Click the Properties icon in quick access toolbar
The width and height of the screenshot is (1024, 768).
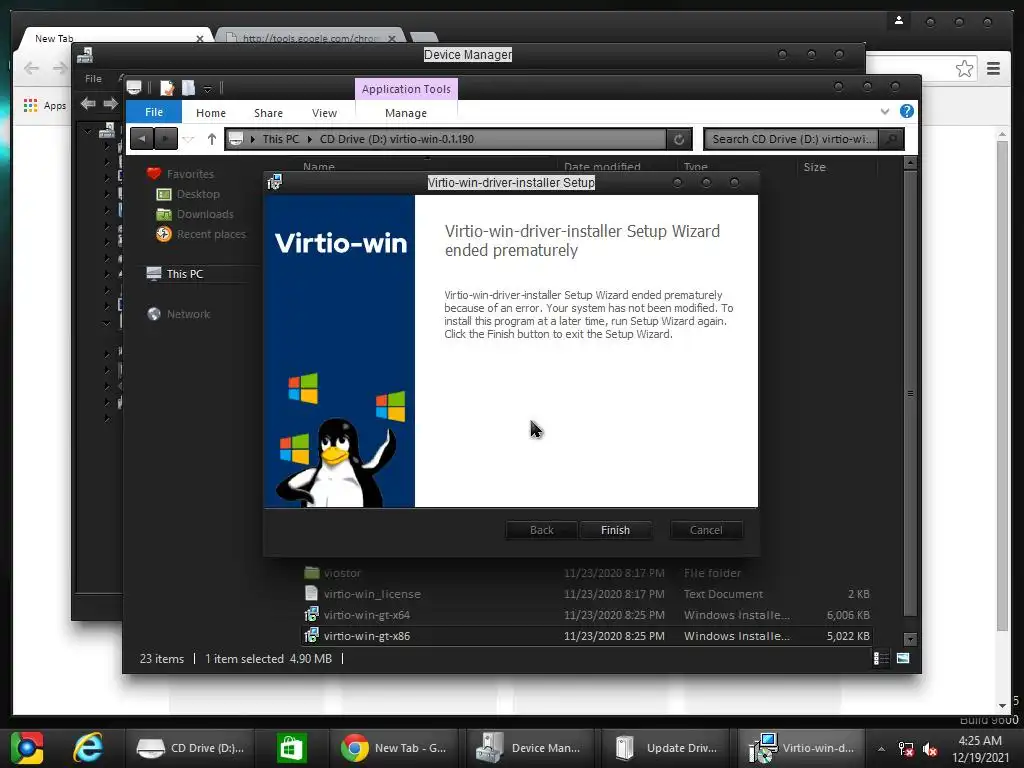coord(167,88)
